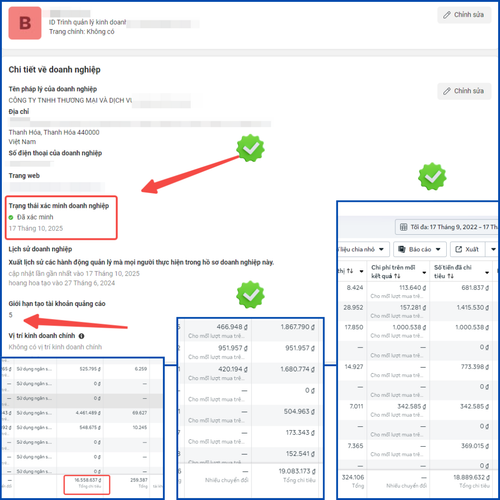Select the Đã xác minh status text
Screen dimensions: 500x500
pos(35,217)
